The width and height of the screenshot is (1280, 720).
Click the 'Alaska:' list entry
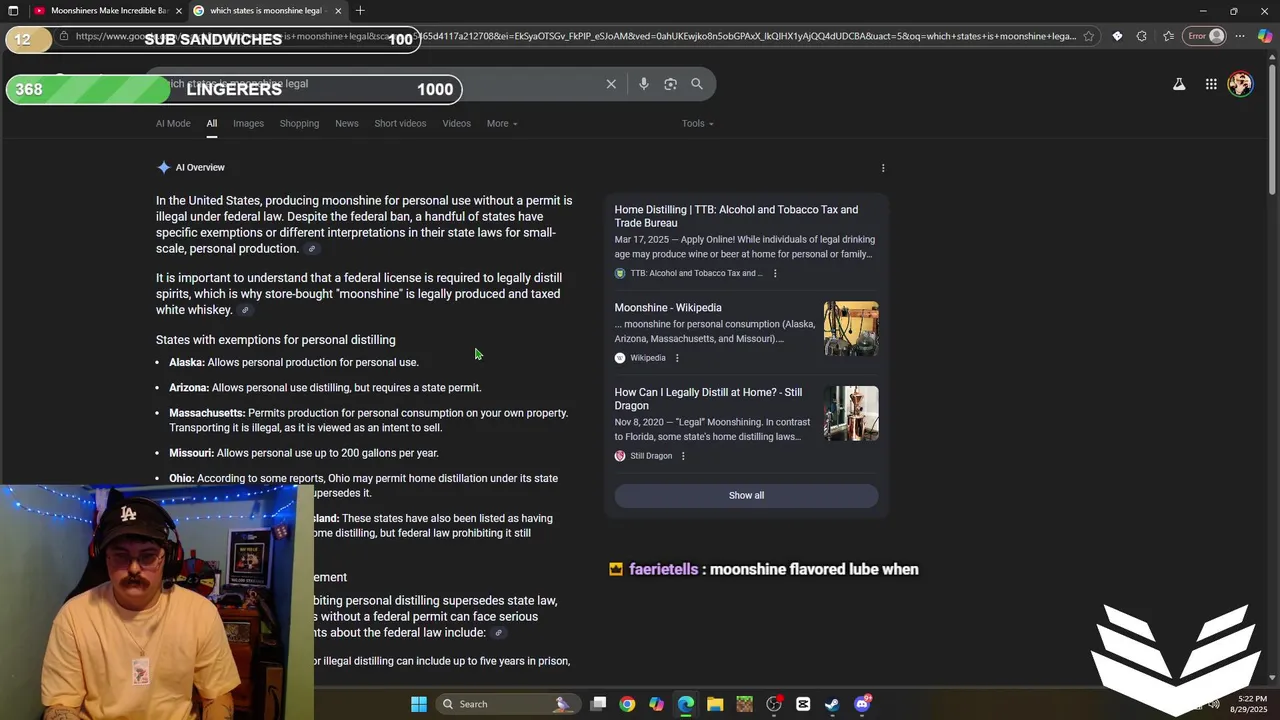click(x=294, y=363)
